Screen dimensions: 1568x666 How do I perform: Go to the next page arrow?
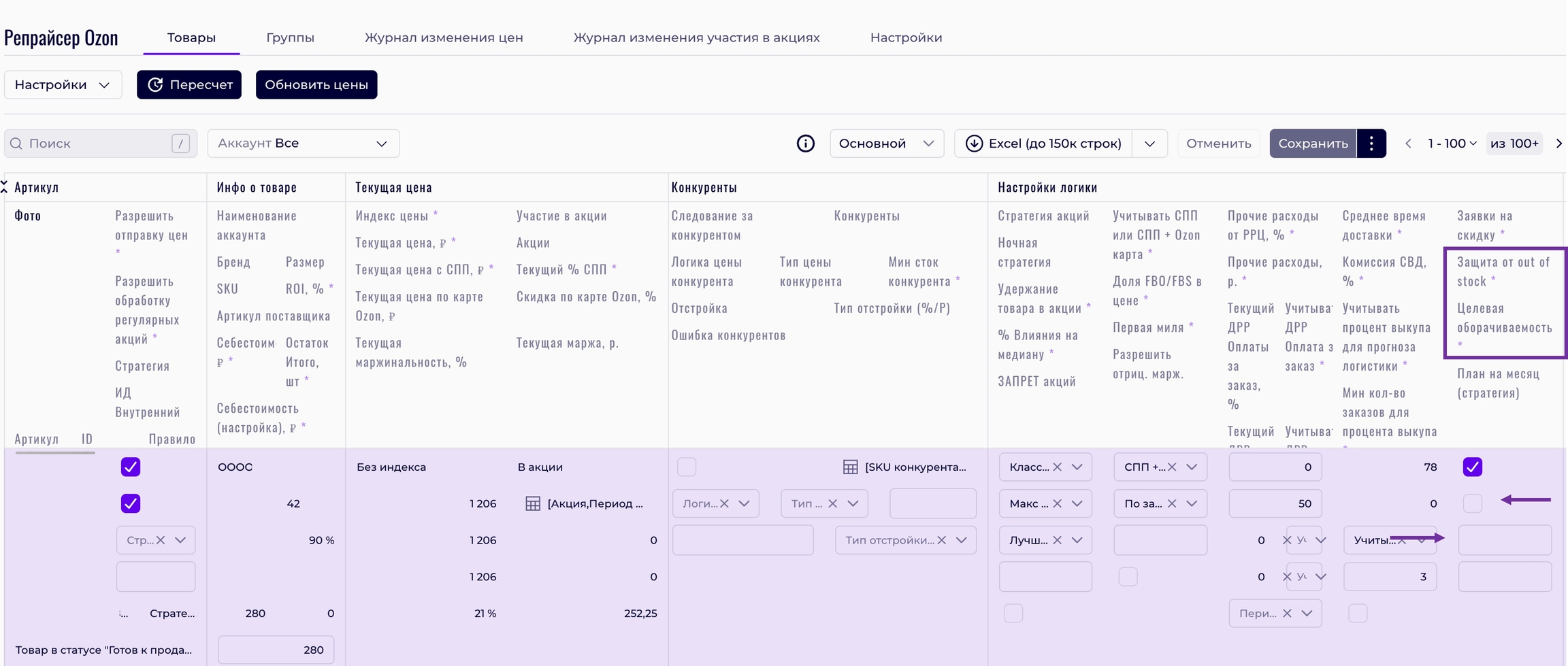coord(1558,144)
